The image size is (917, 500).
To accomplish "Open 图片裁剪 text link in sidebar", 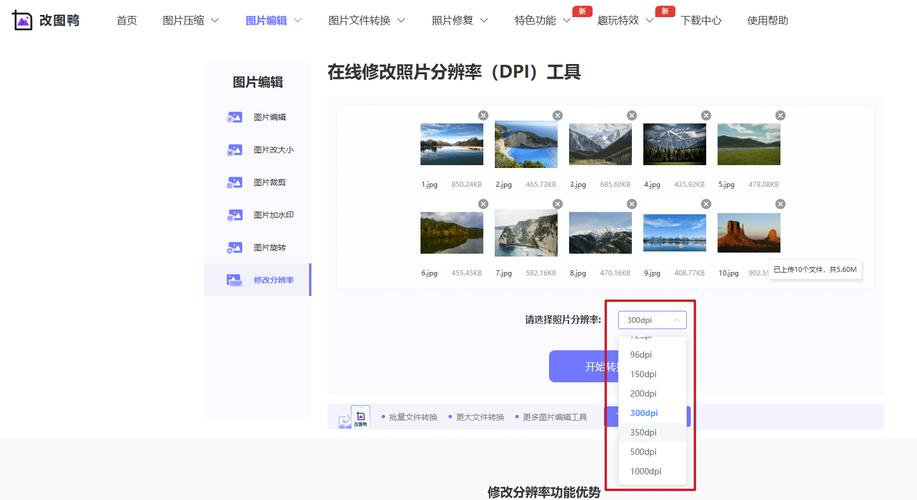I will click(x=270, y=182).
